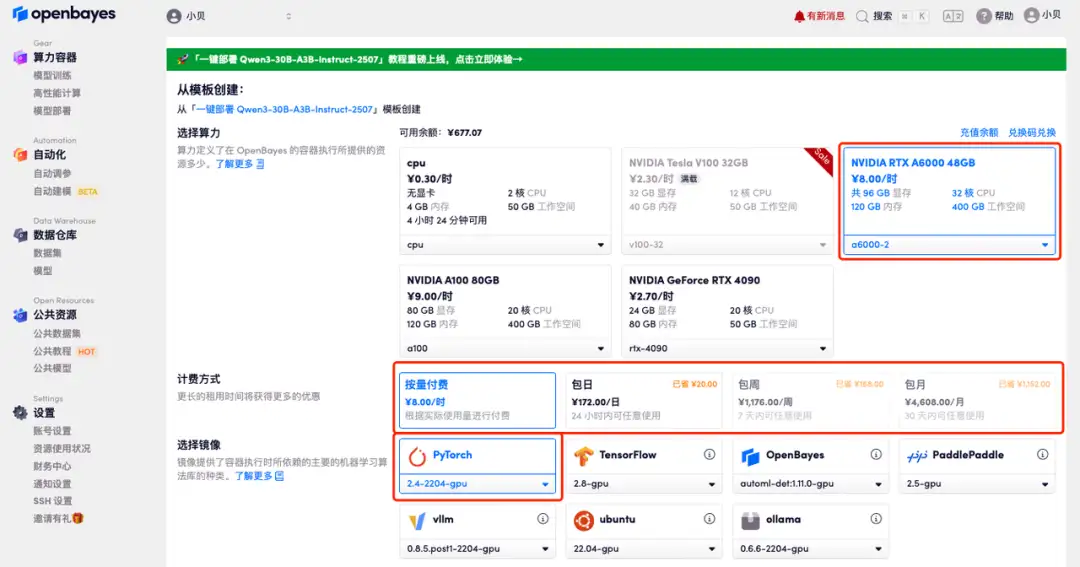Open 资源使用状况 in the sidebar

coord(61,449)
